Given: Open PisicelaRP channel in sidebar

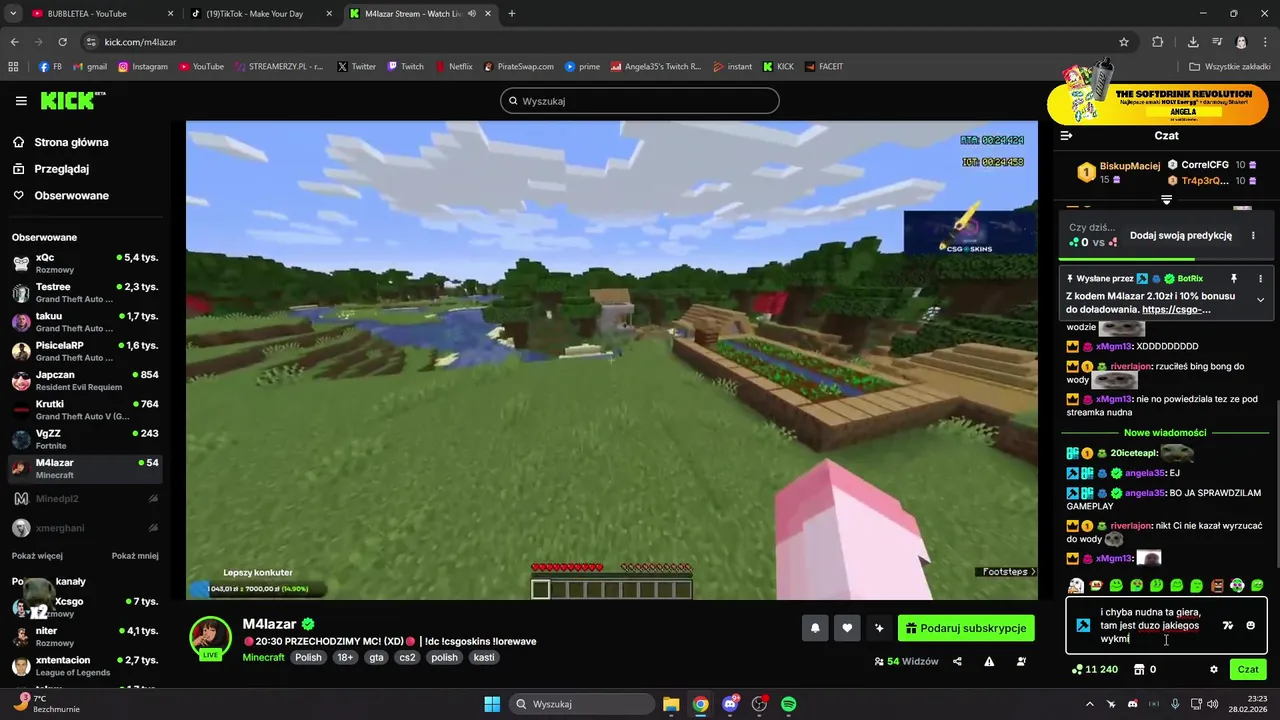Looking at the screenshot, I should pyautogui.click(x=85, y=351).
